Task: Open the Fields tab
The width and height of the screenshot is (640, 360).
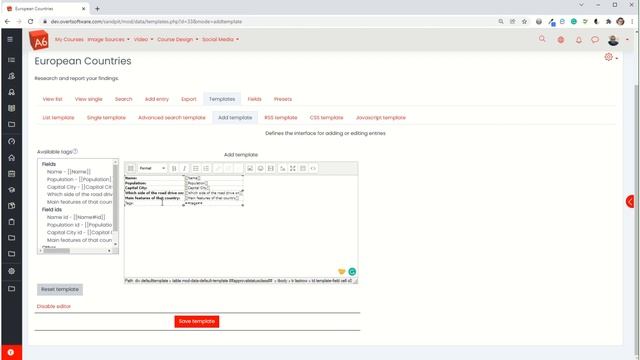Action: [254, 99]
